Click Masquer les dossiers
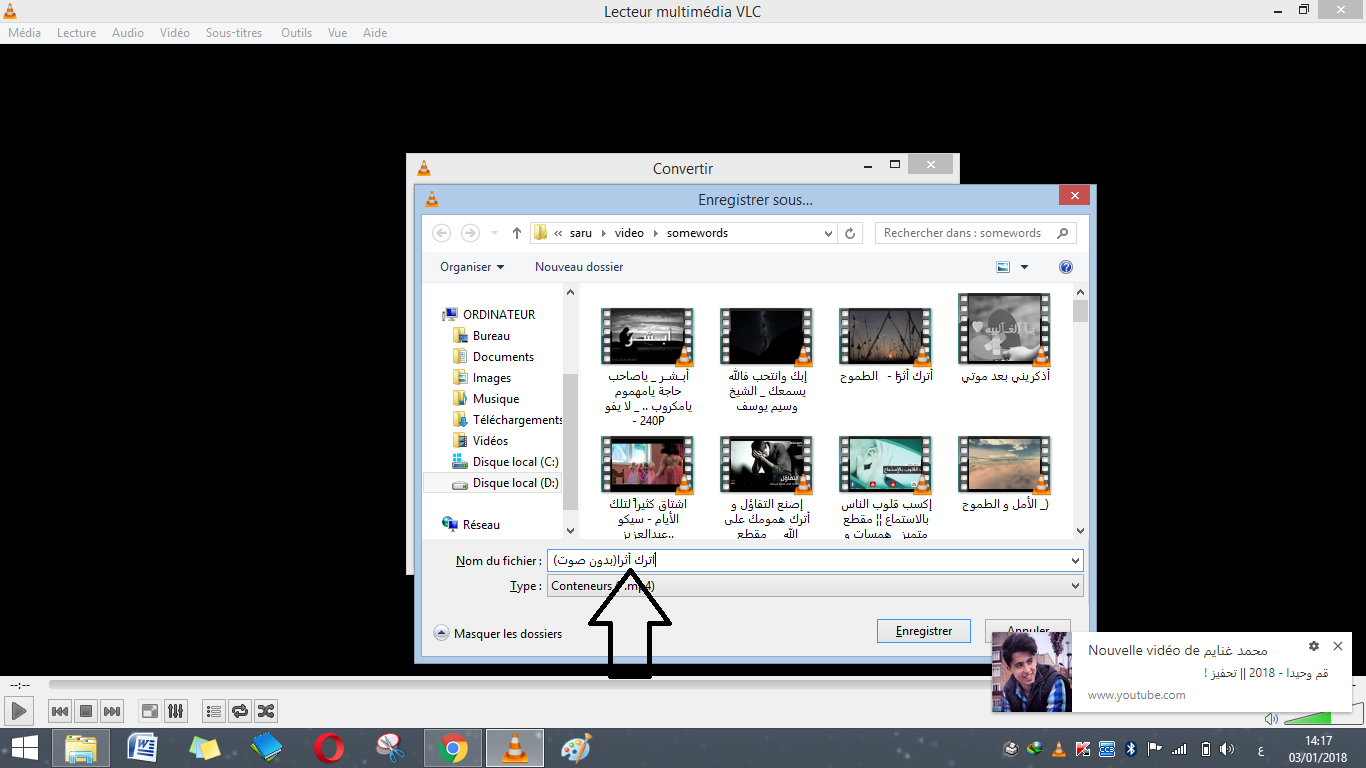 498,634
